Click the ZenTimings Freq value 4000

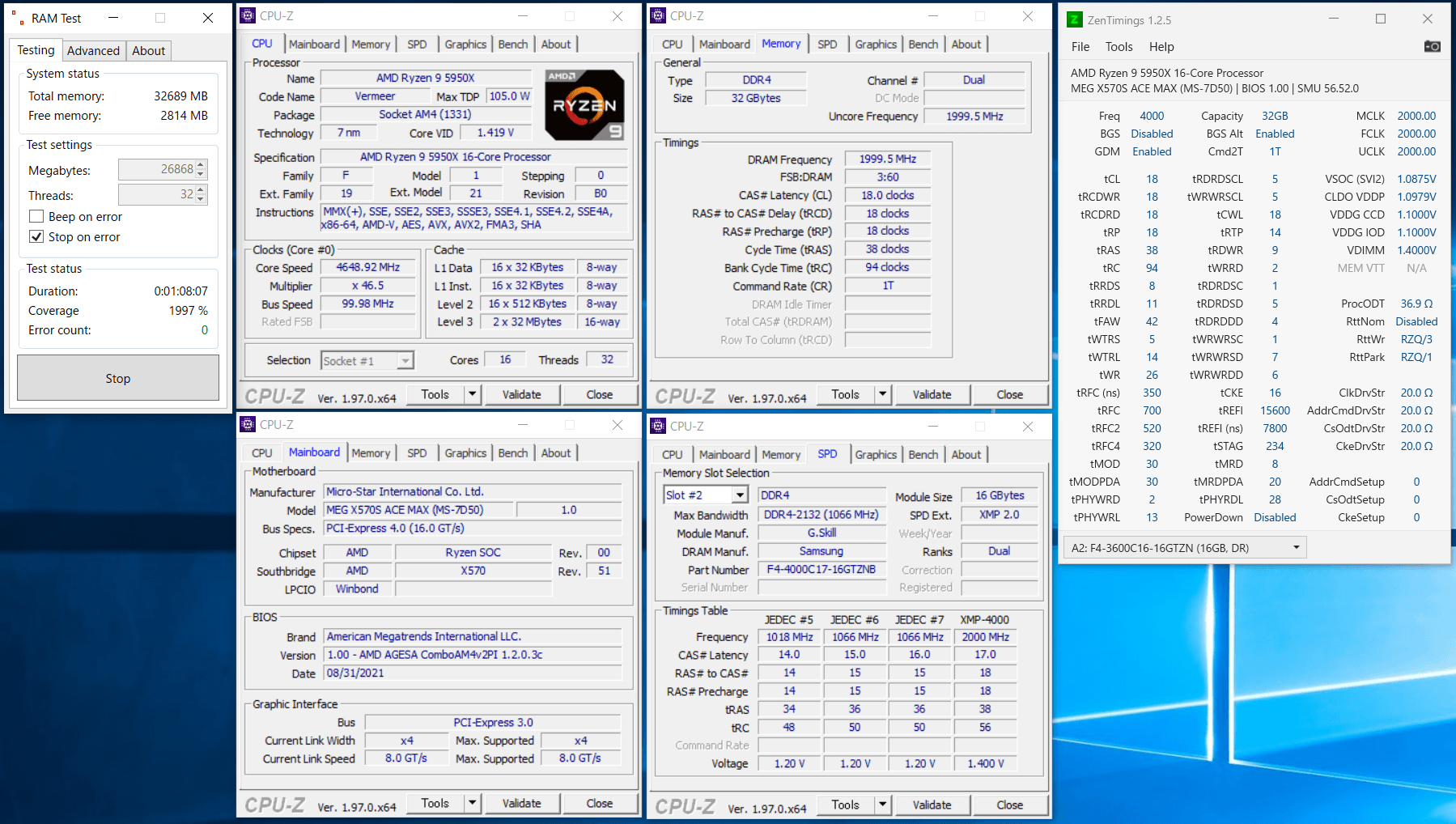pyautogui.click(x=1152, y=116)
